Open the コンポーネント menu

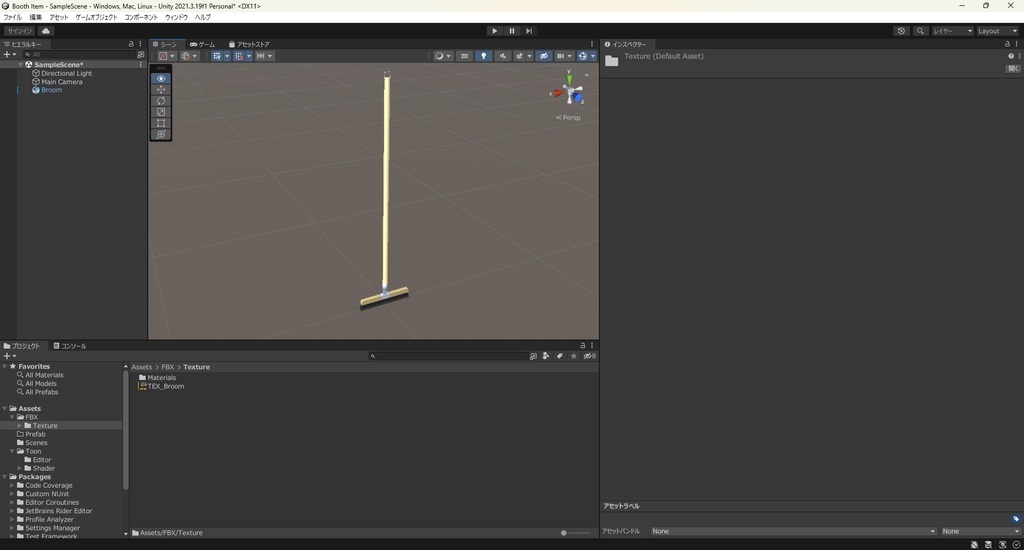pos(141,17)
